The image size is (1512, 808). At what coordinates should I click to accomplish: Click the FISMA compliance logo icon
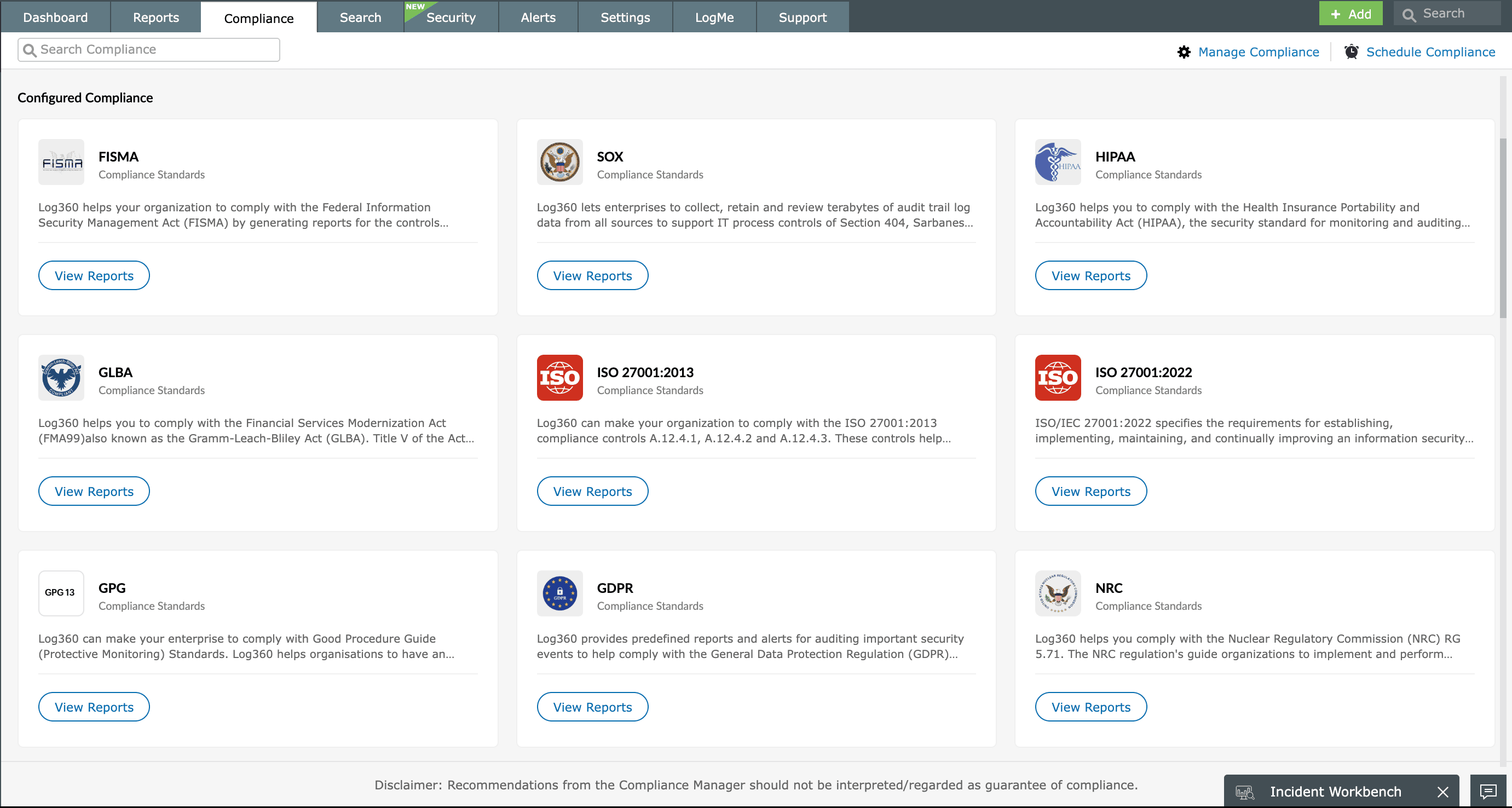pos(61,162)
